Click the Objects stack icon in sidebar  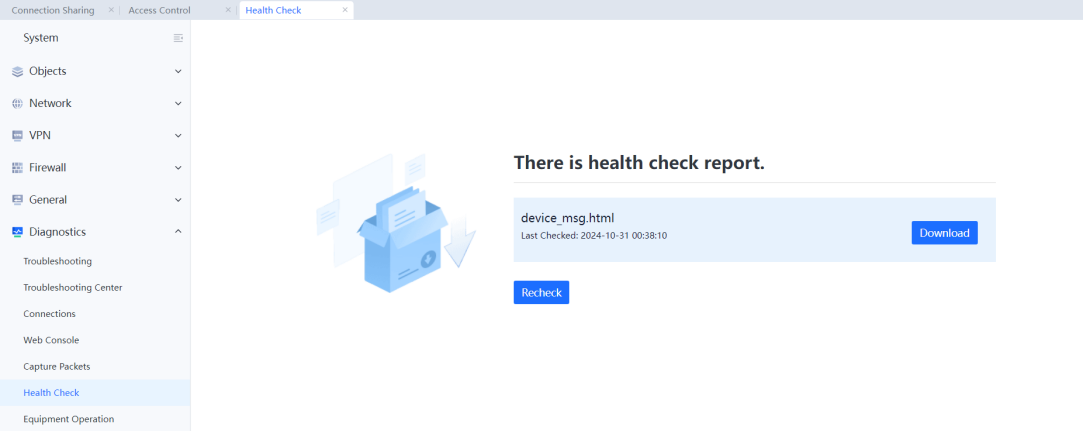[x=17, y=72]
